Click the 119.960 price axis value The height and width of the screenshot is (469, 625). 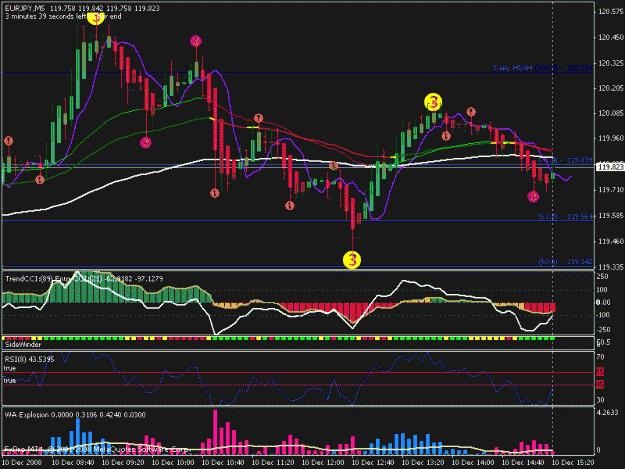611,138
